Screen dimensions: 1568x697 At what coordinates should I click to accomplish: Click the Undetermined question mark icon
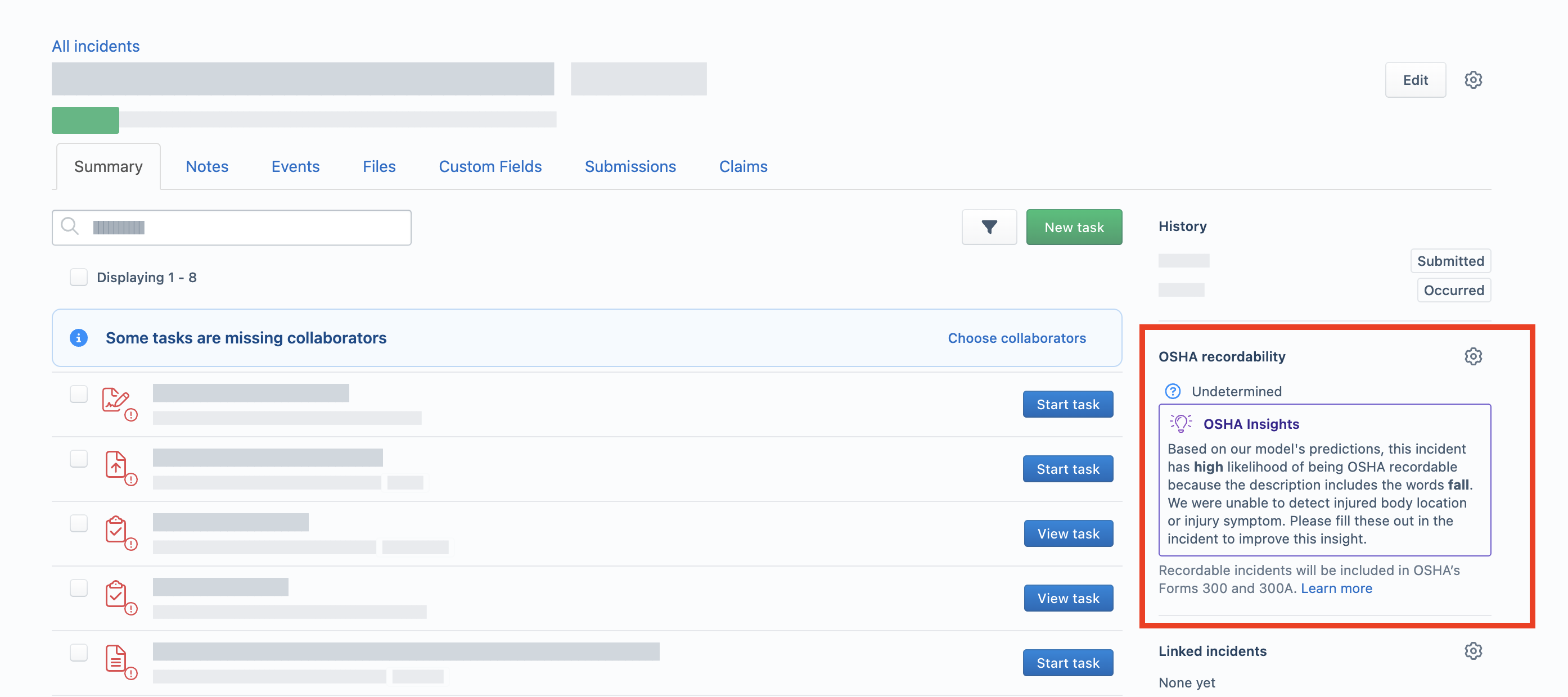(1173, 391)
